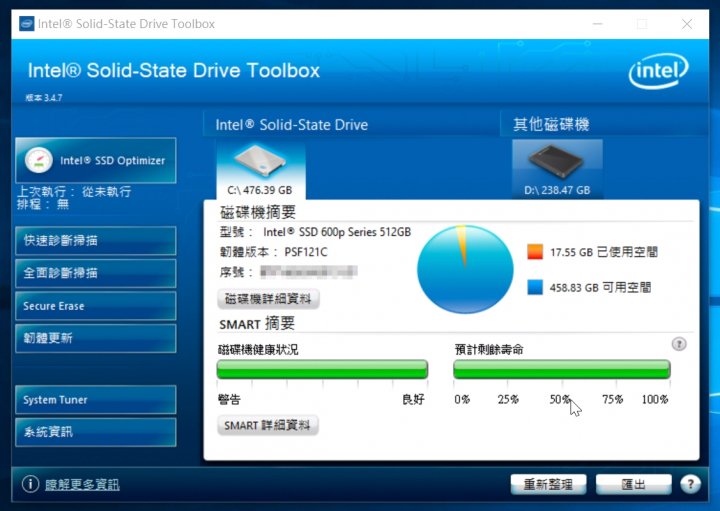
Task: Click the blurred serial number value
Action: tap(309, 272)
